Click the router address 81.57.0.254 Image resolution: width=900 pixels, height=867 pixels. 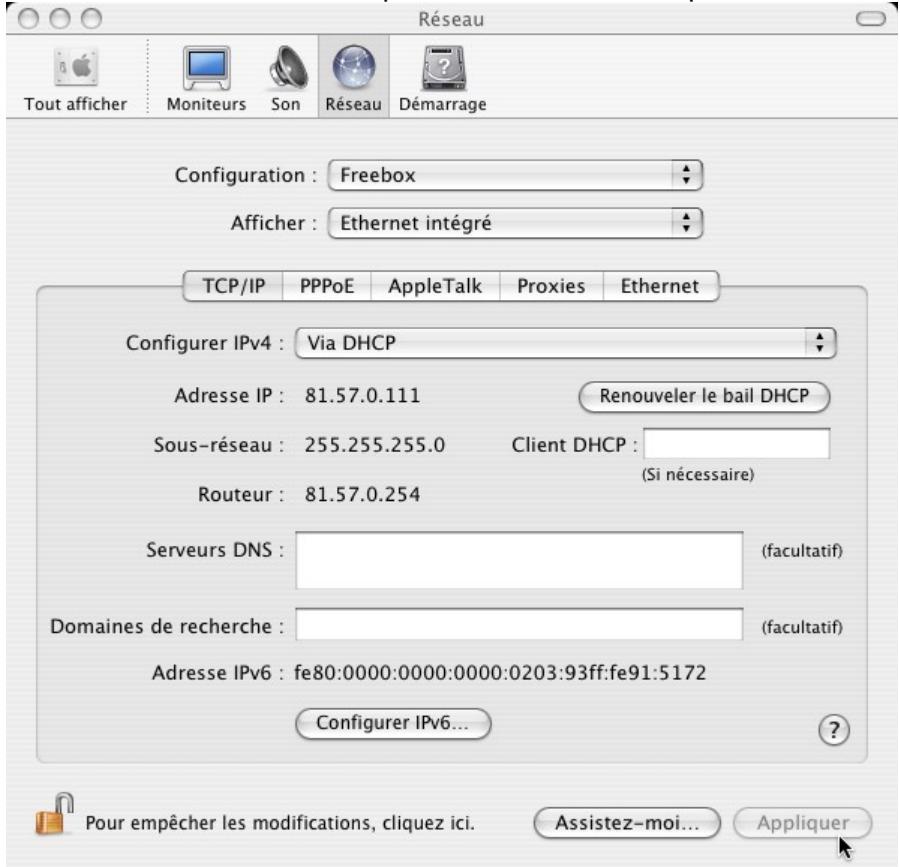(362, 495)
